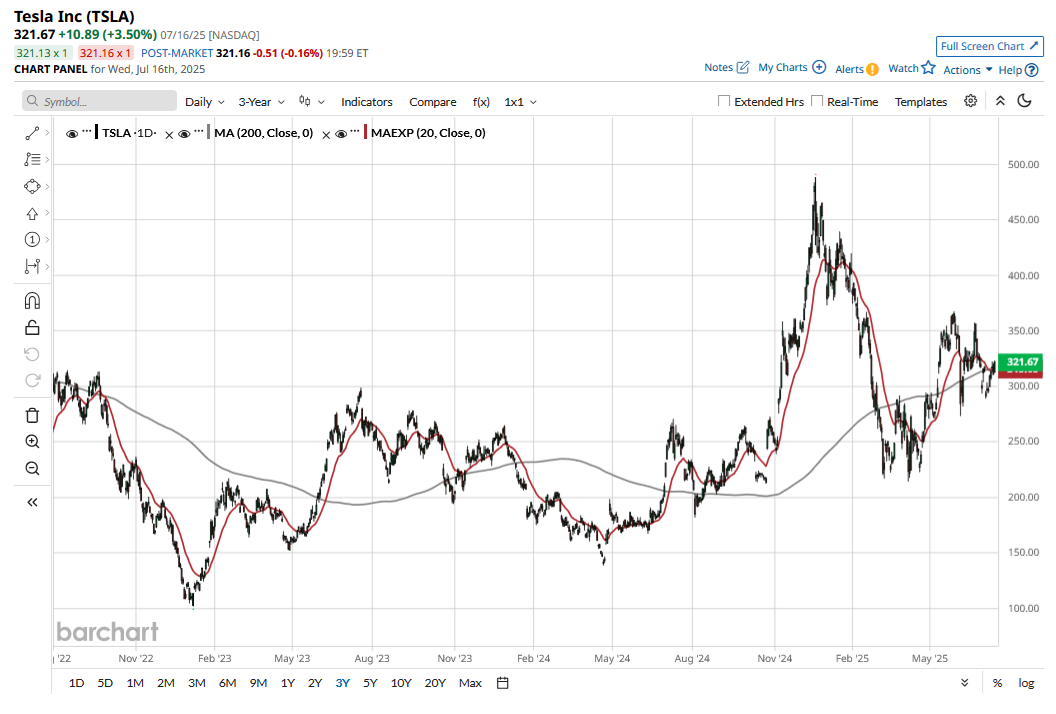Hide the TSLA price series

72,134
